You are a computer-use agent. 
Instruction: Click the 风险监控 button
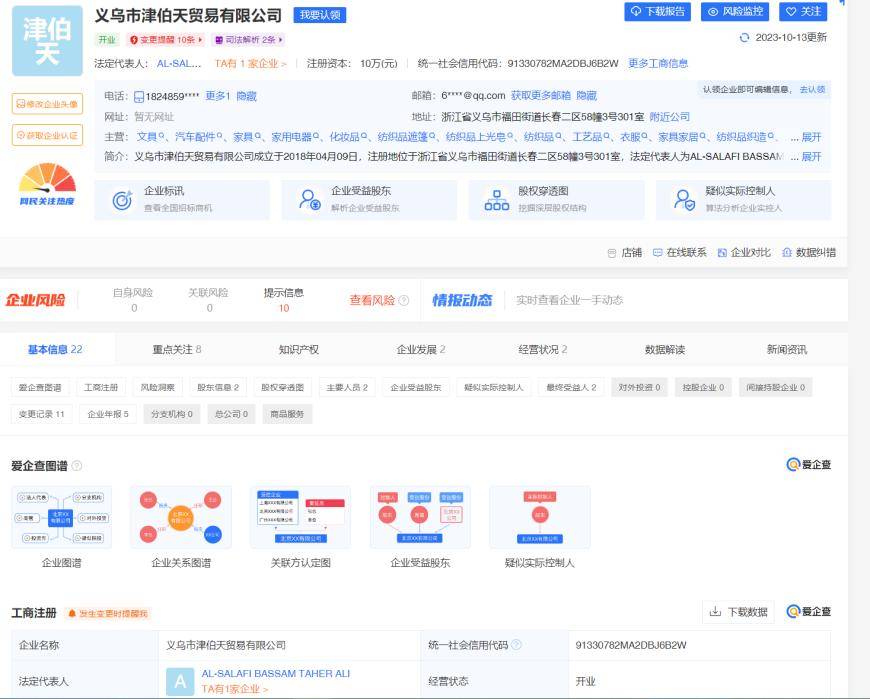pos(735,12)
